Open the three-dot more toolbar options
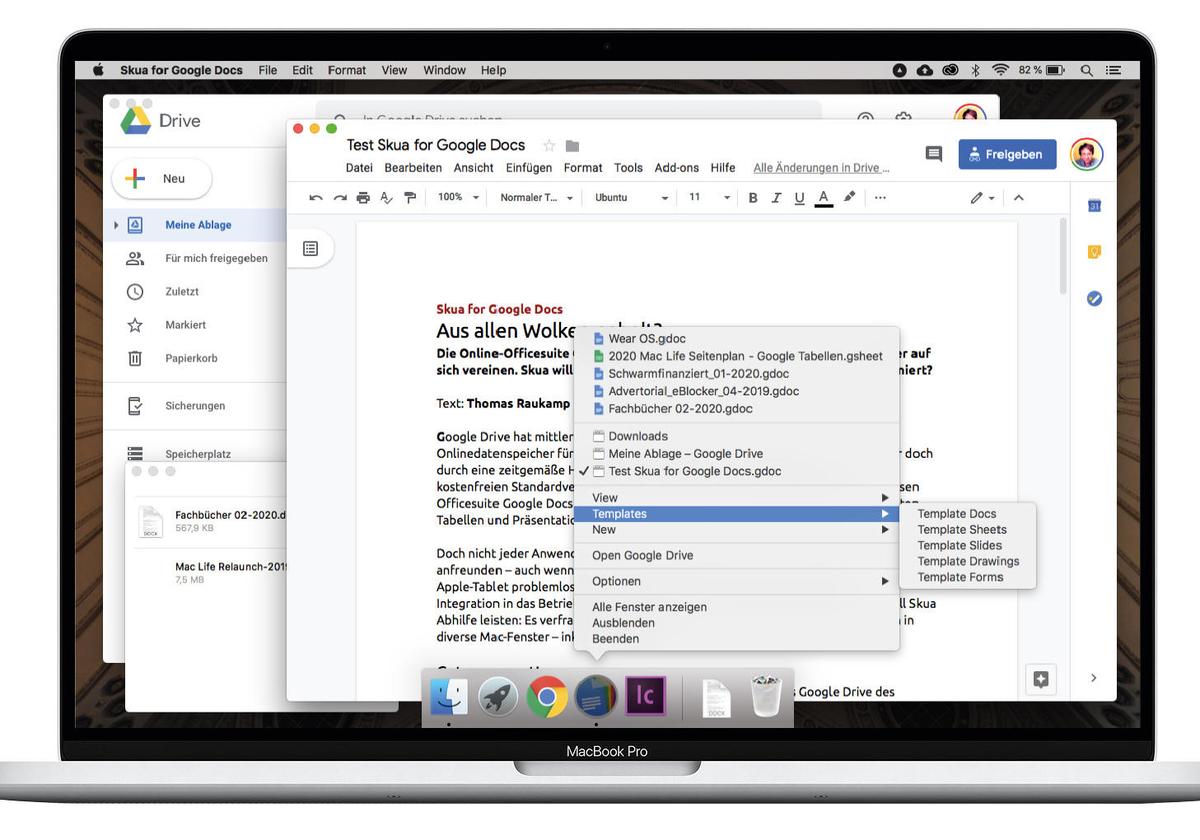The height and width of the screenshot is (840, 1200). 880,198
